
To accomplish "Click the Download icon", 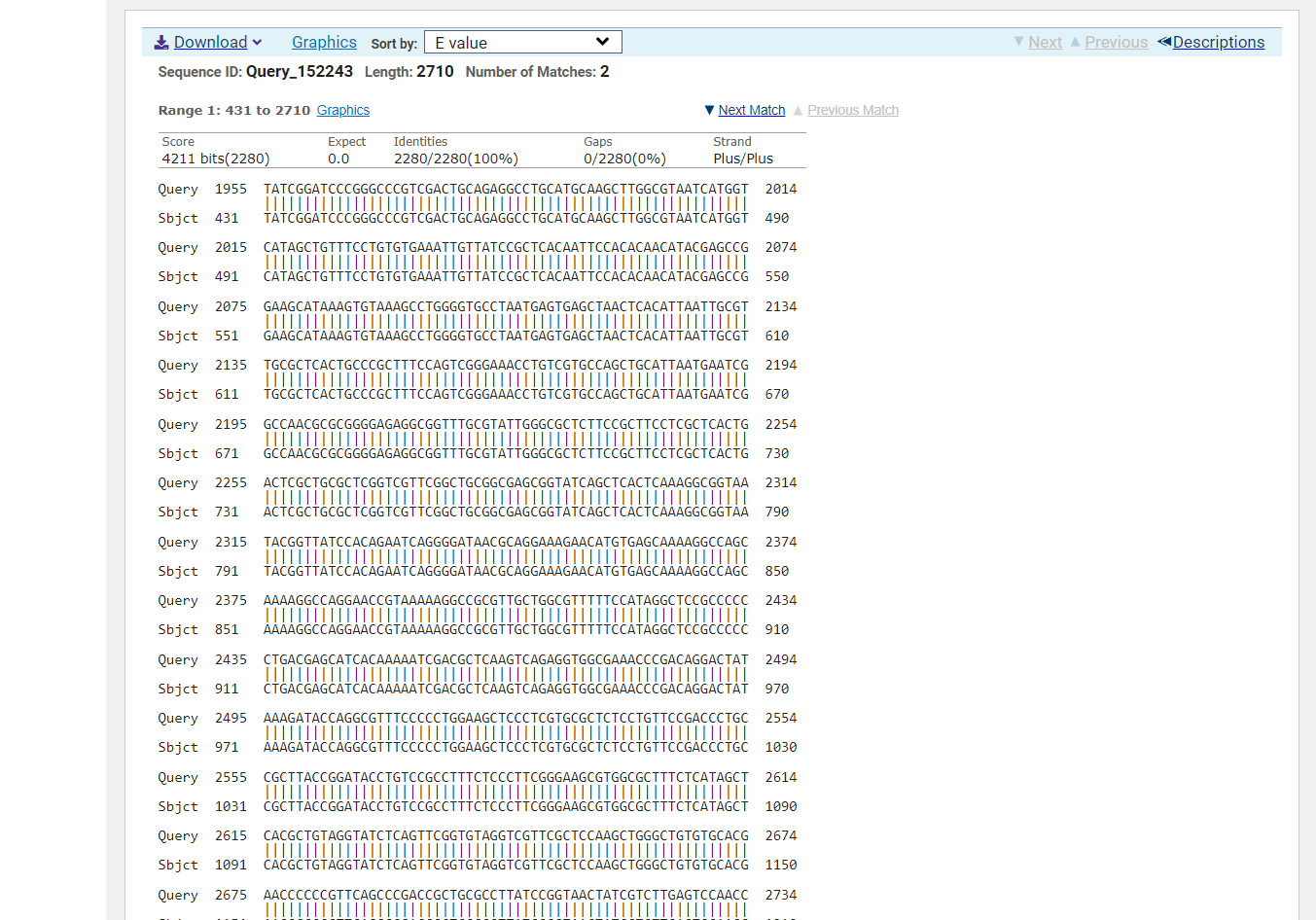I will pos(161,42).
